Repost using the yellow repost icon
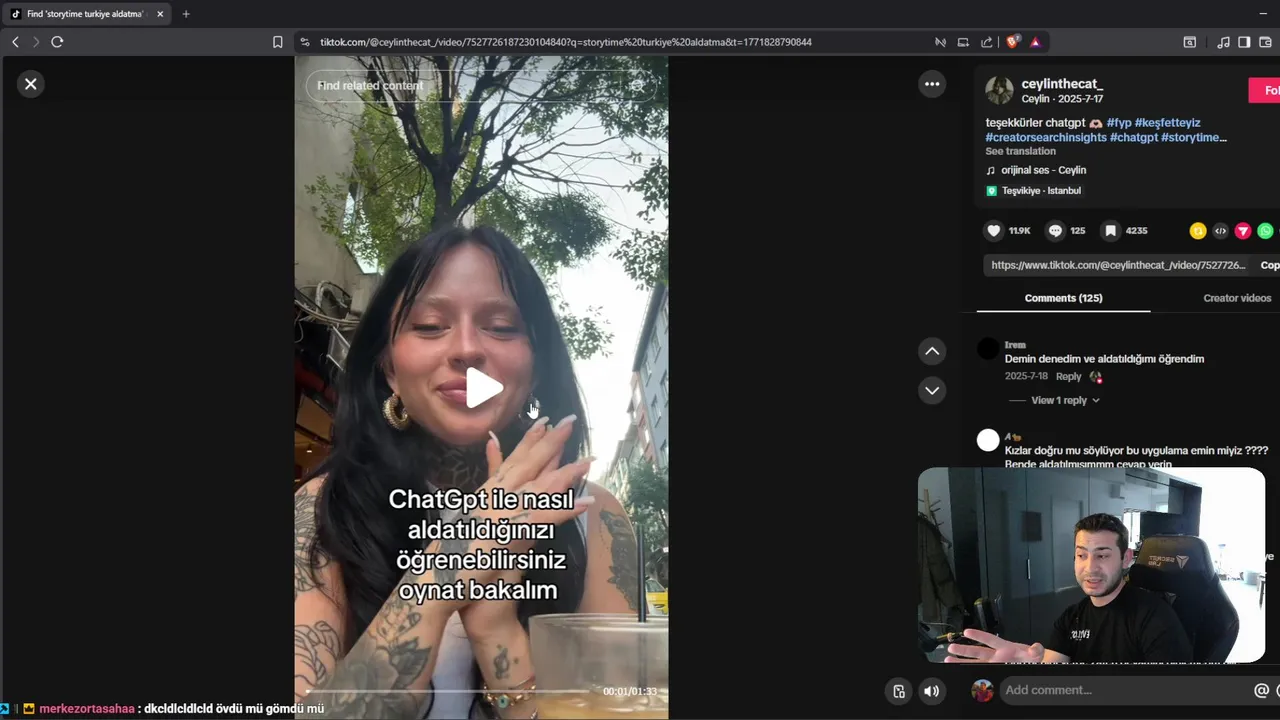Image resolution: width=1280 pixels, height=720 pixels. (x=1198, y=231)
